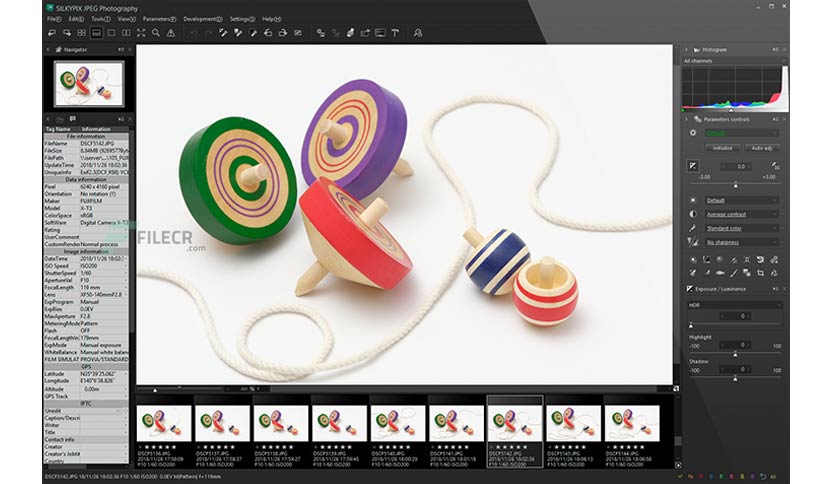Click the brush tool icon in subcontrols

point(734,273)
